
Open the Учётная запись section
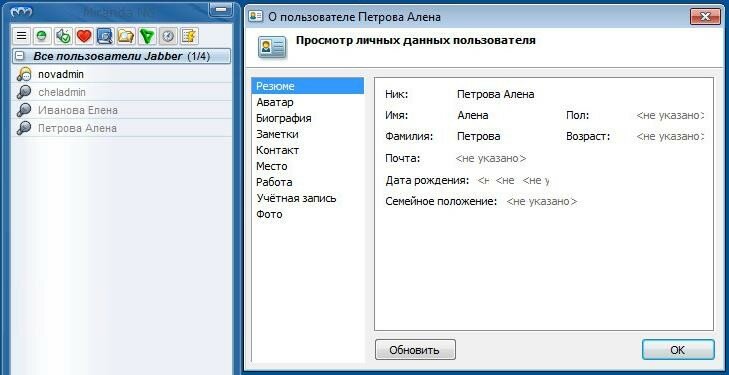point(308,198)
